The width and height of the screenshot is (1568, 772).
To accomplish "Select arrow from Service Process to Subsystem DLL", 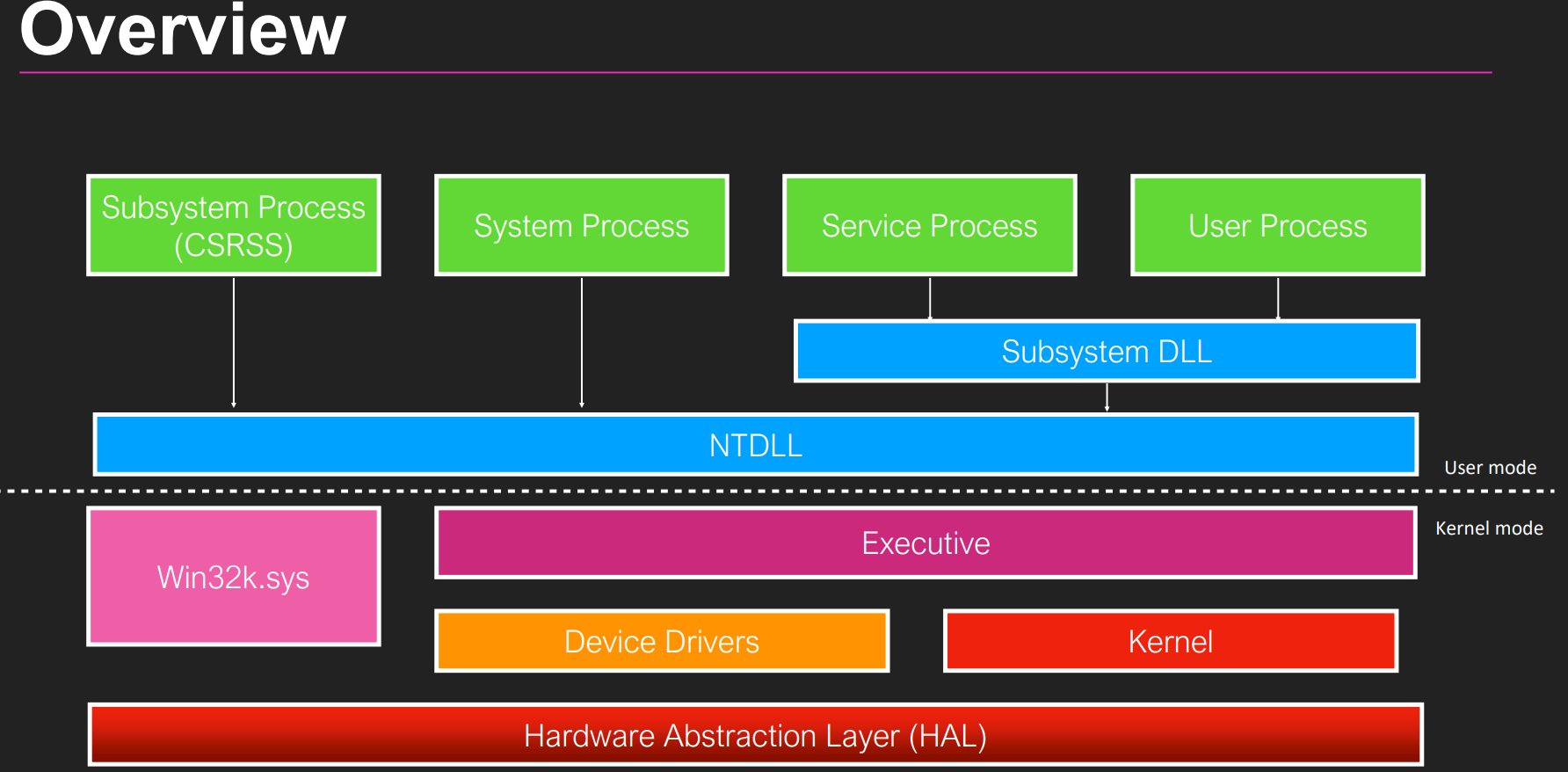I will click(x=930, y=299).
